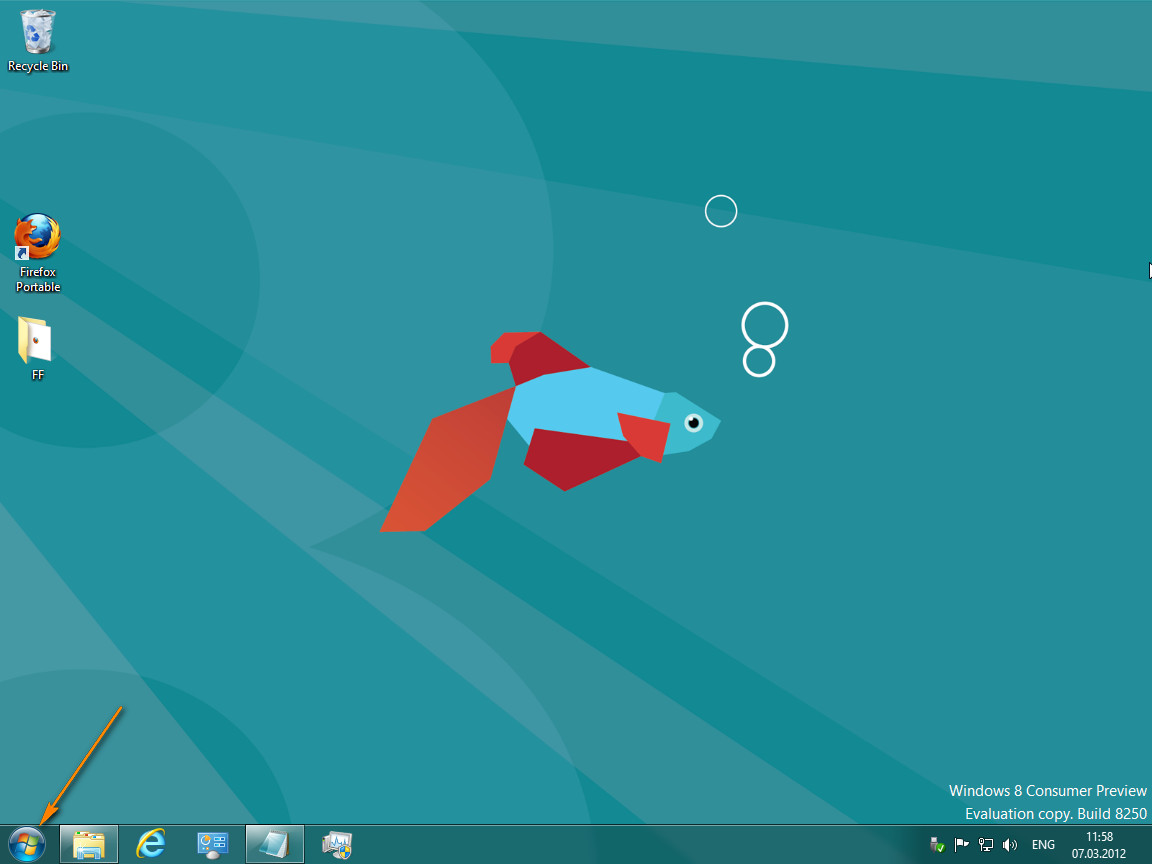Open the Task Manager taskbar icon
The width and height of the screenshot is (1152, 864).
pos(336,844)
